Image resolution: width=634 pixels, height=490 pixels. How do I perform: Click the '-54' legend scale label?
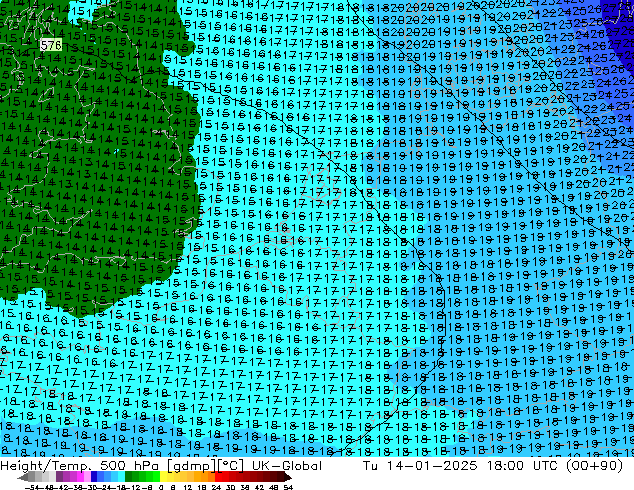pyautogui.click(x=32, y=487)
